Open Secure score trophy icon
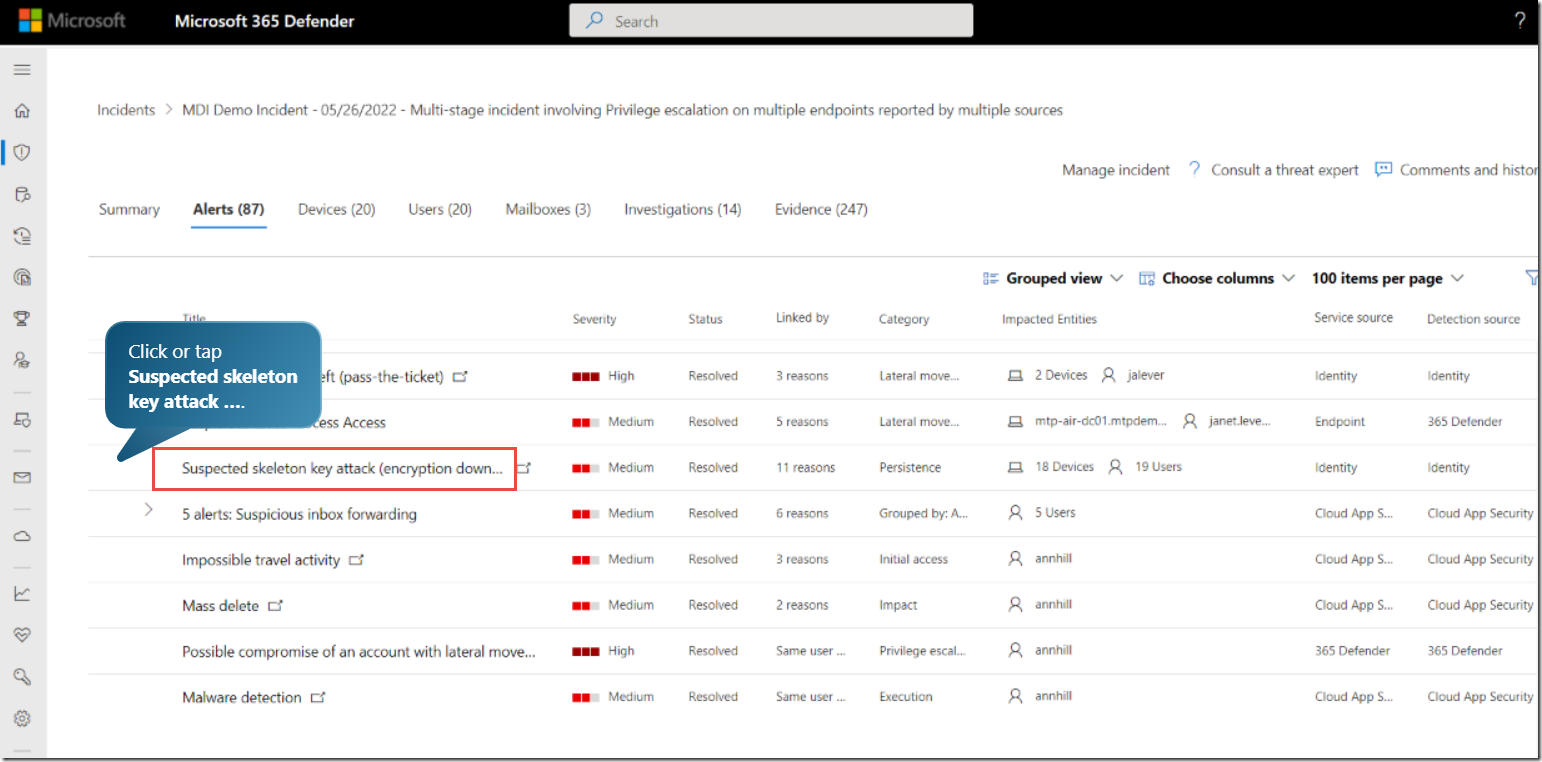 (22, 318)
